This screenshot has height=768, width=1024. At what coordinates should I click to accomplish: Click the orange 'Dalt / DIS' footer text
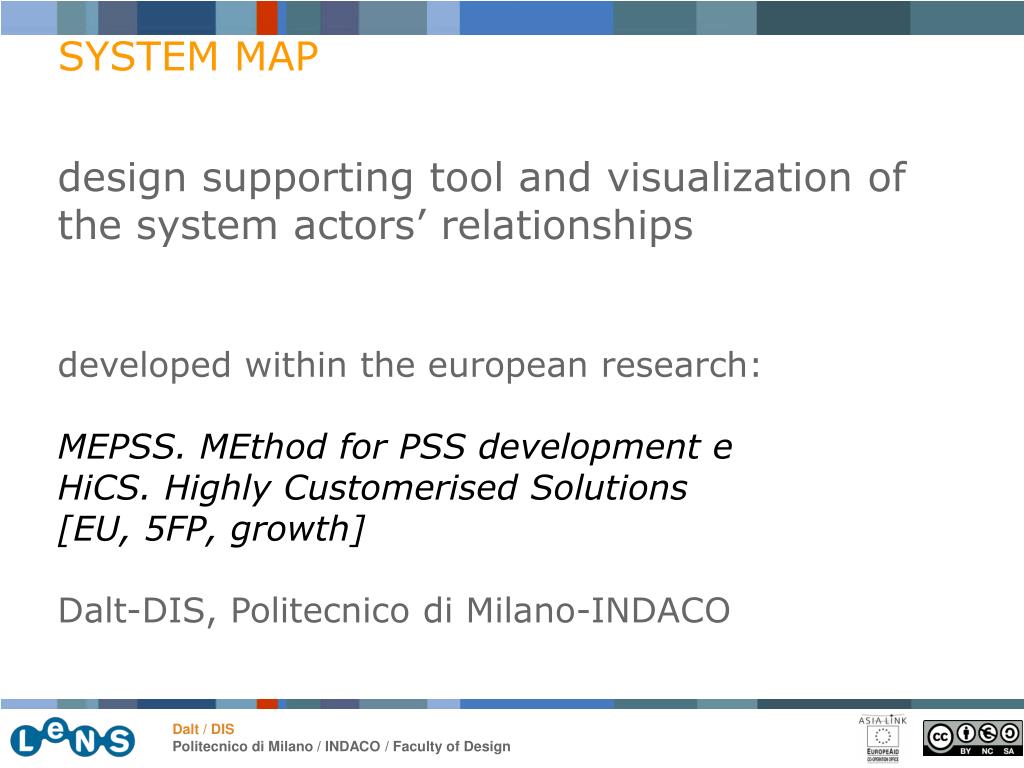click(203, 729)
